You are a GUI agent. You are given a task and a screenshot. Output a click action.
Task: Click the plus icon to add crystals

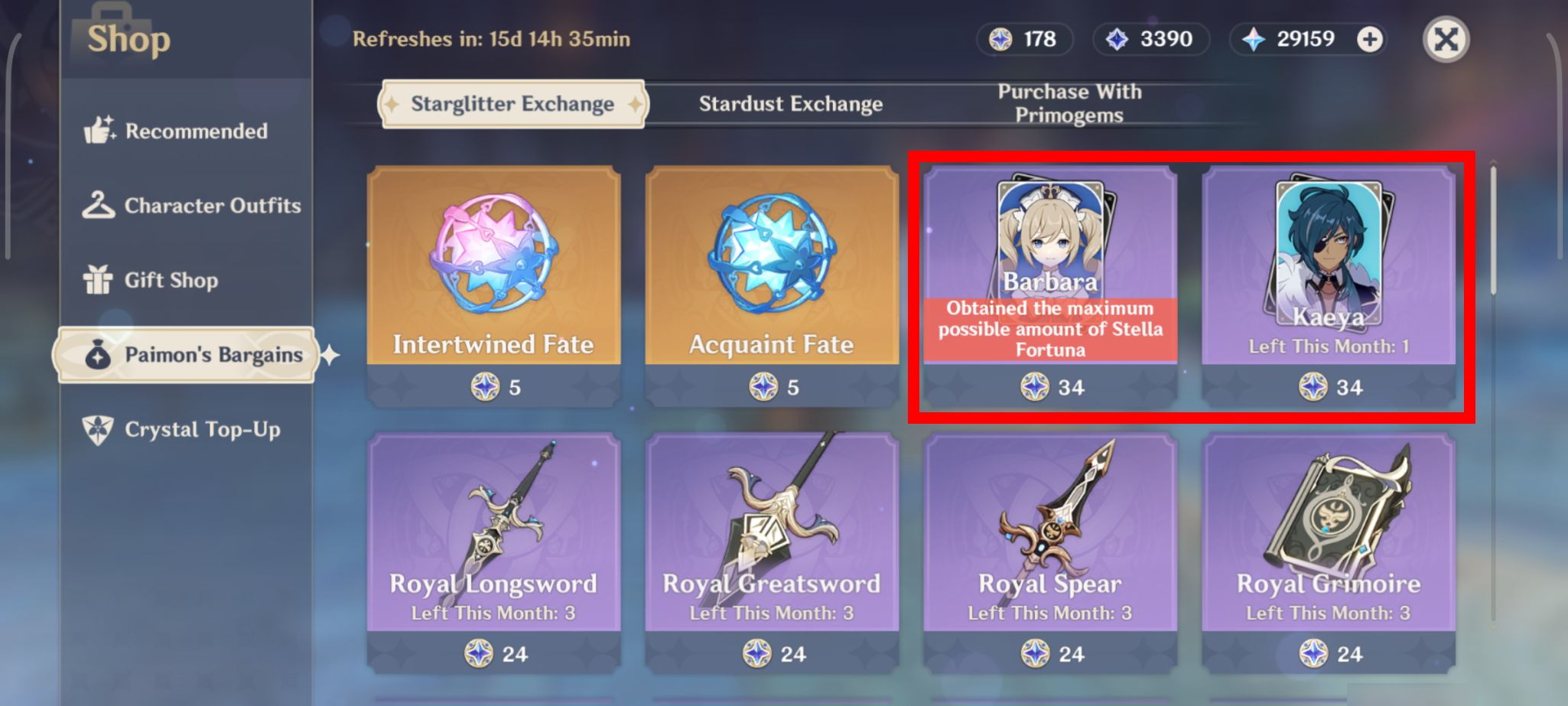[x=1369, y=39]
